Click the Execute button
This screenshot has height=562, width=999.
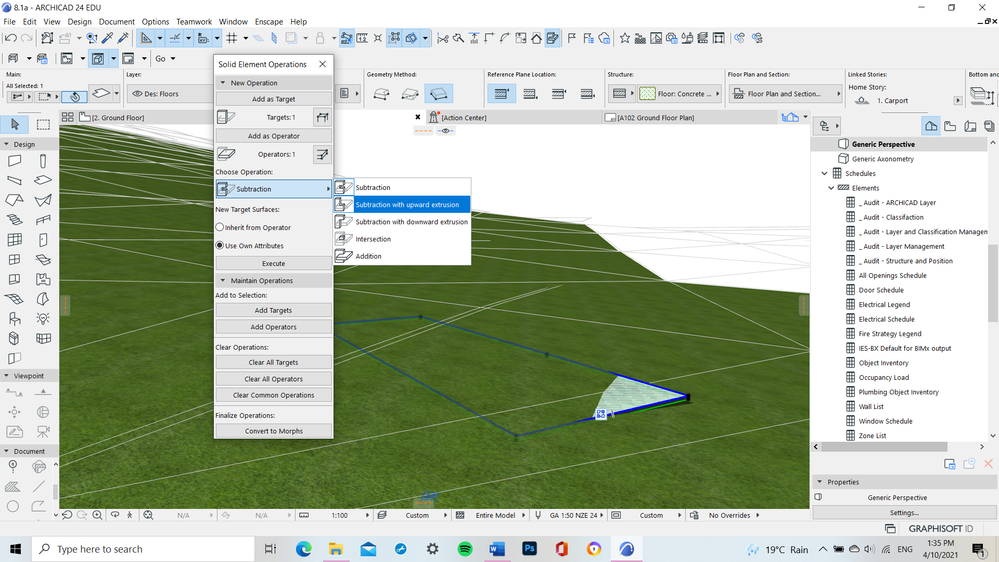(x=273, y=263)
